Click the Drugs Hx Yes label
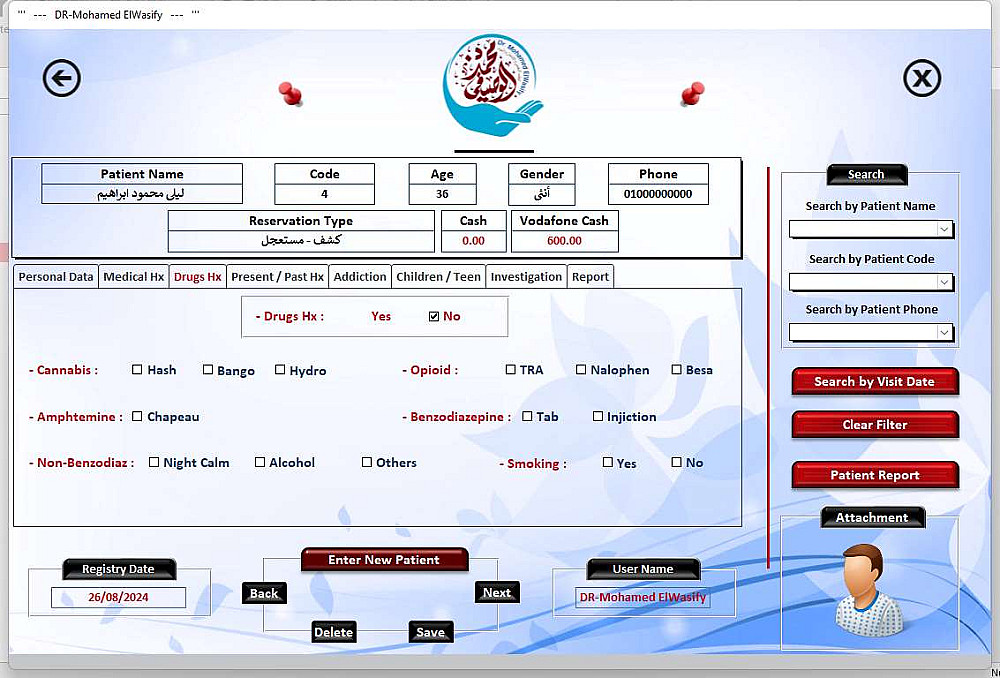The width and height of the screenshot is (1000, 678). coord(381,316)
